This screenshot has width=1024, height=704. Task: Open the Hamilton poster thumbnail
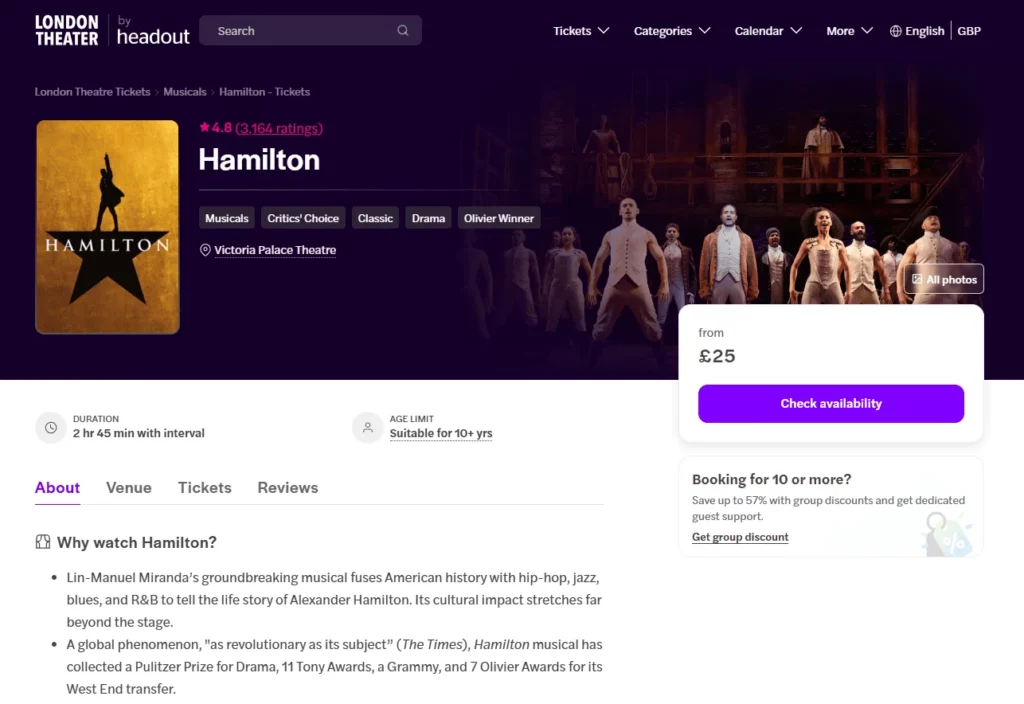click(107, 227)
